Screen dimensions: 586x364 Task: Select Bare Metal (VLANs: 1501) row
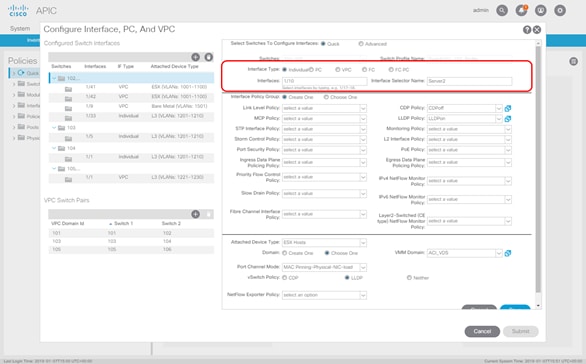(131, 107)
